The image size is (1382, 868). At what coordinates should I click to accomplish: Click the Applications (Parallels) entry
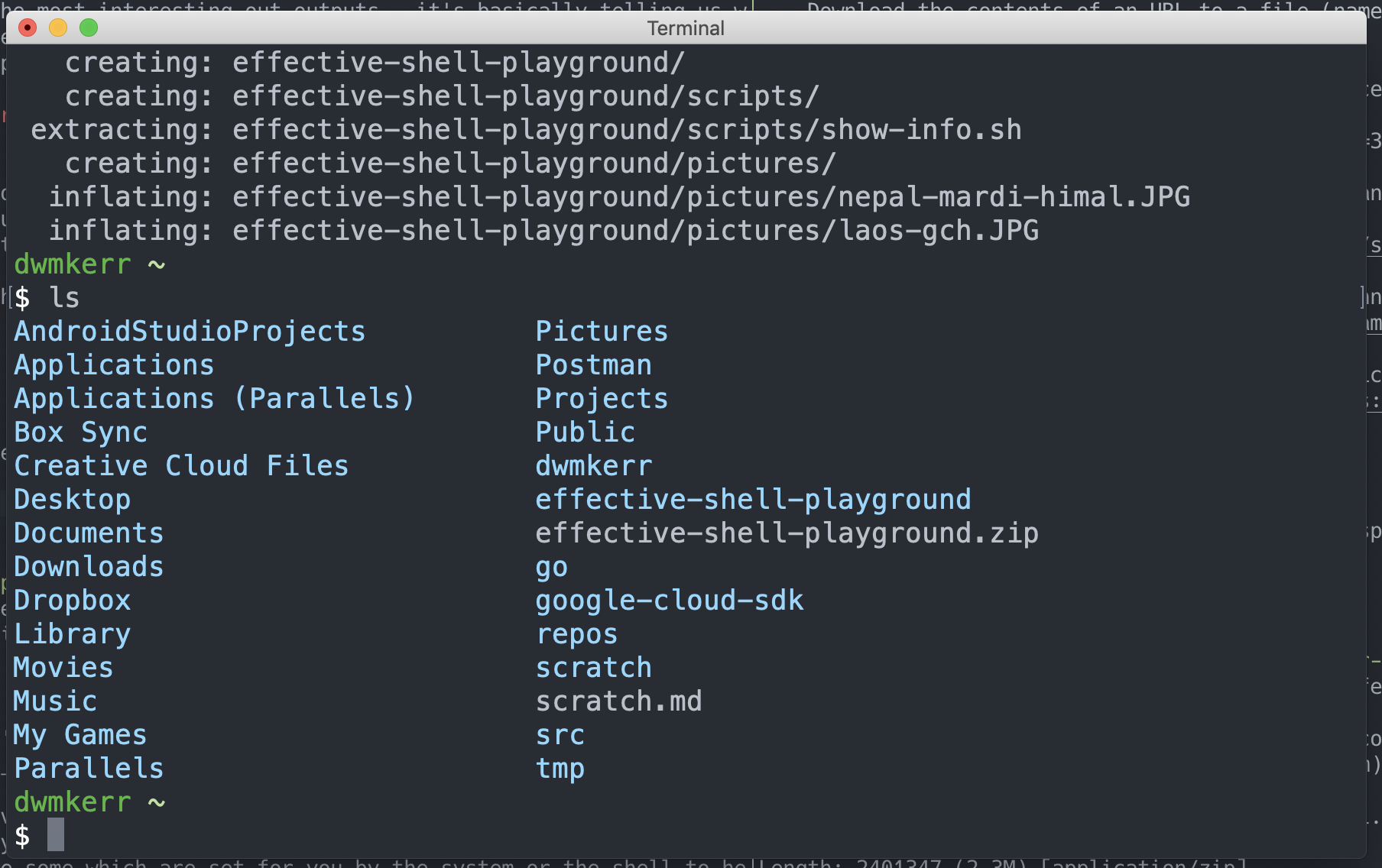pyautogui.click(x=215, y=399)
